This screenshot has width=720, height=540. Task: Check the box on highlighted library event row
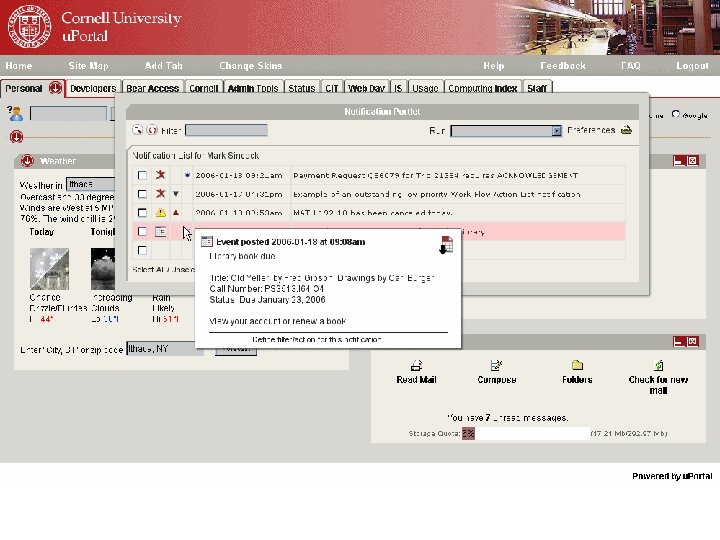pyautogui.click(x=142, y=231)
